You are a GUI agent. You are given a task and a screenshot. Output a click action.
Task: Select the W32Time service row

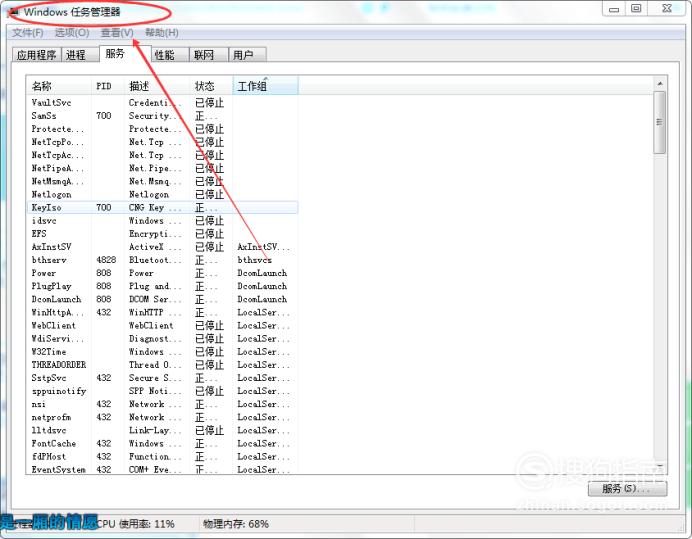point(162,352)
